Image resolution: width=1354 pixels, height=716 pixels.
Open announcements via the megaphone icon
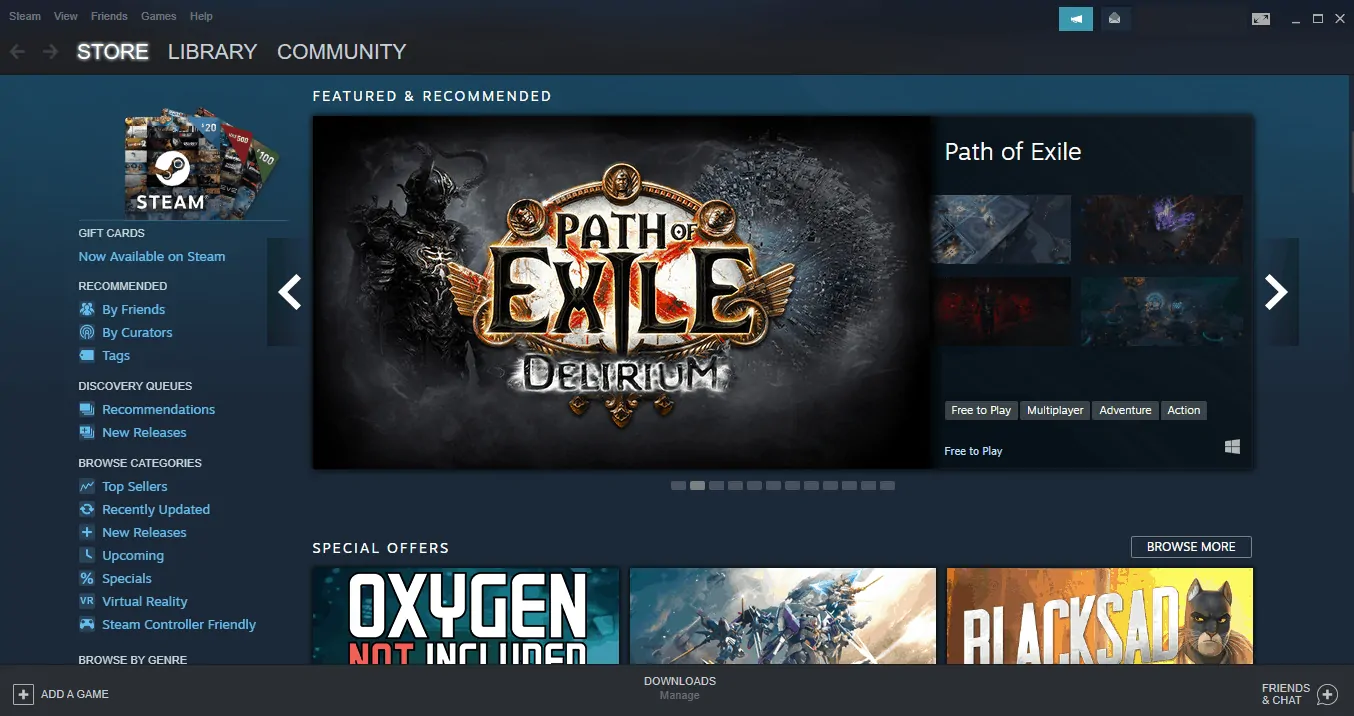pos(1076,18)
